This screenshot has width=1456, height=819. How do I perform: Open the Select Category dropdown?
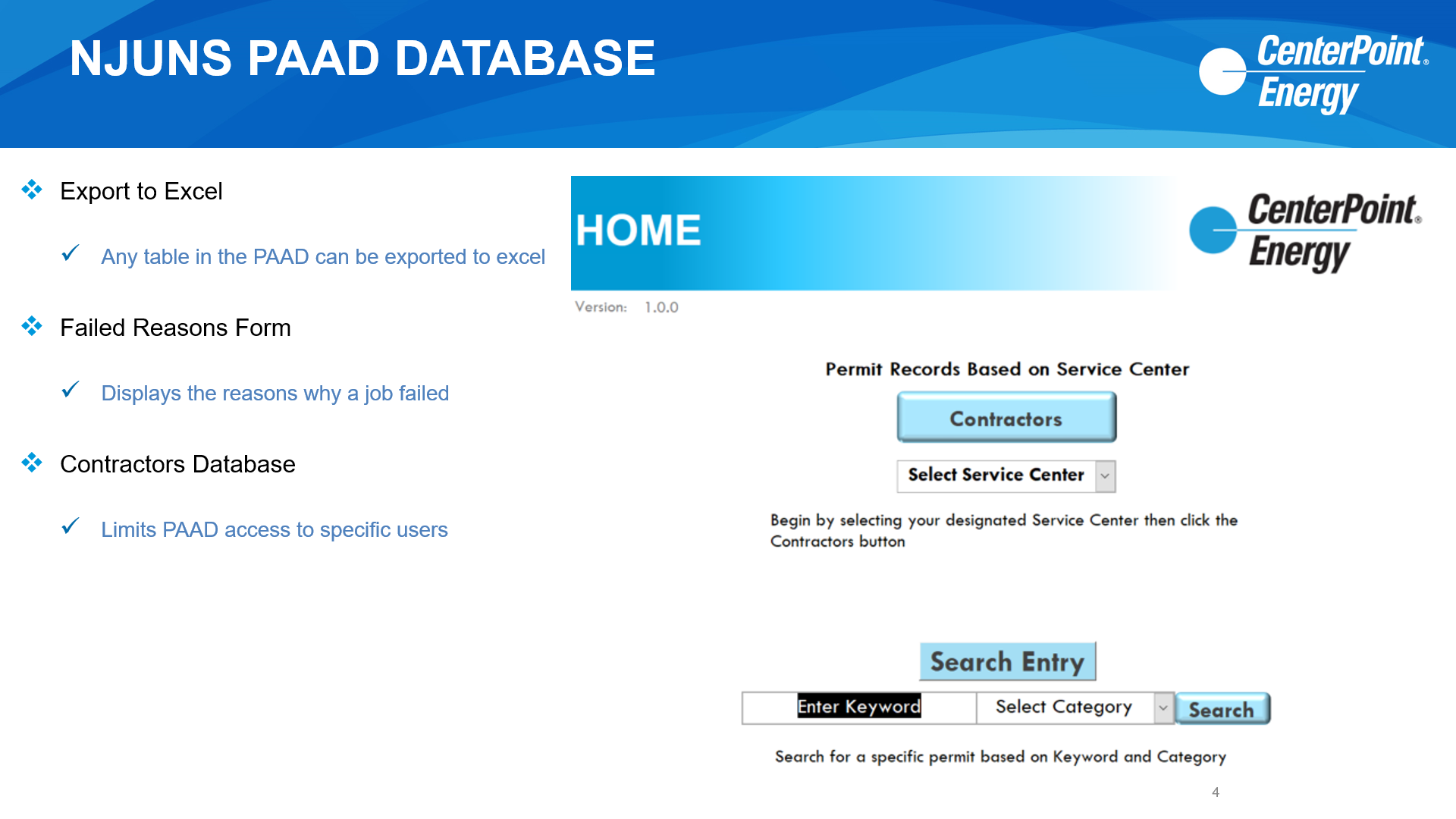tap(1075, 708)
